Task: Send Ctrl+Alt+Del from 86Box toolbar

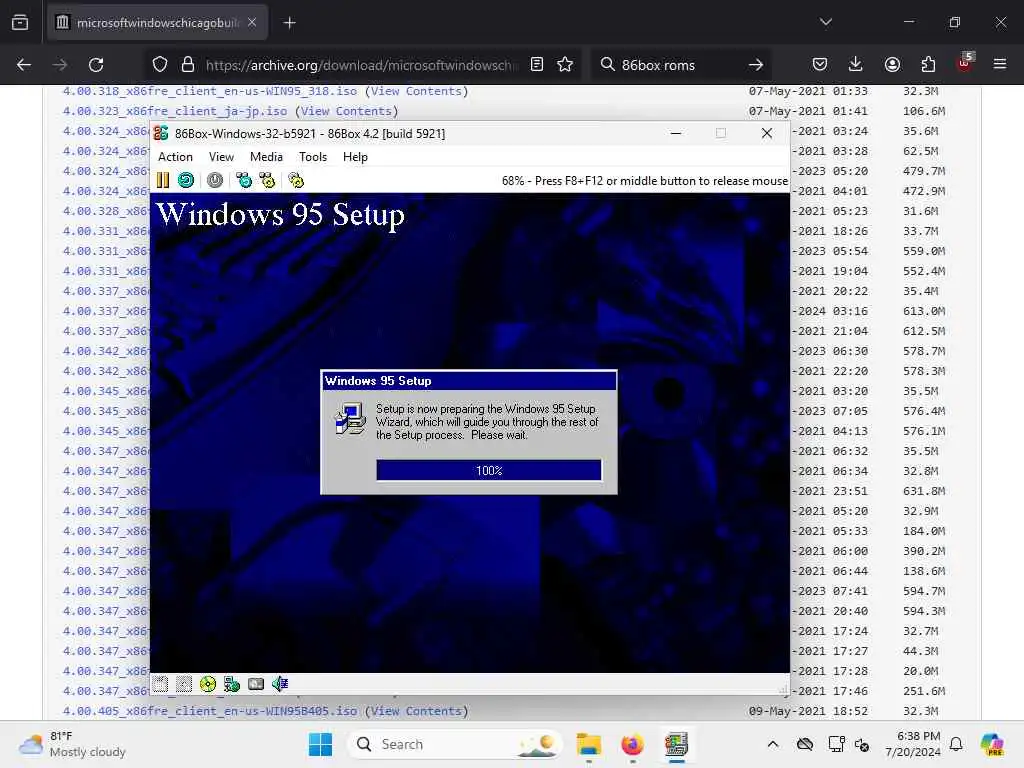Action: click(x=244, y=180)
